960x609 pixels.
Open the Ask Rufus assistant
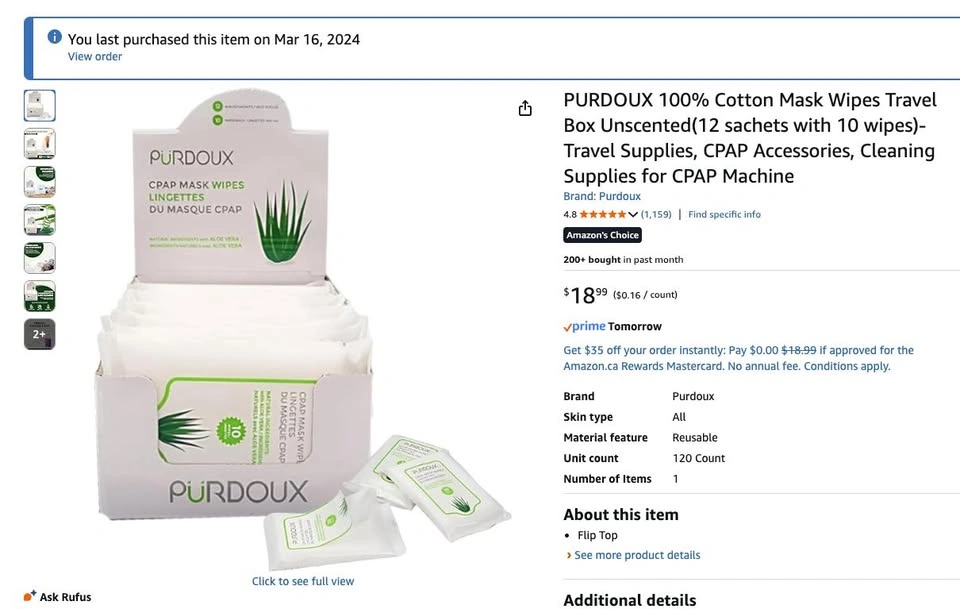pyautogui.click(x=58, y=596)
